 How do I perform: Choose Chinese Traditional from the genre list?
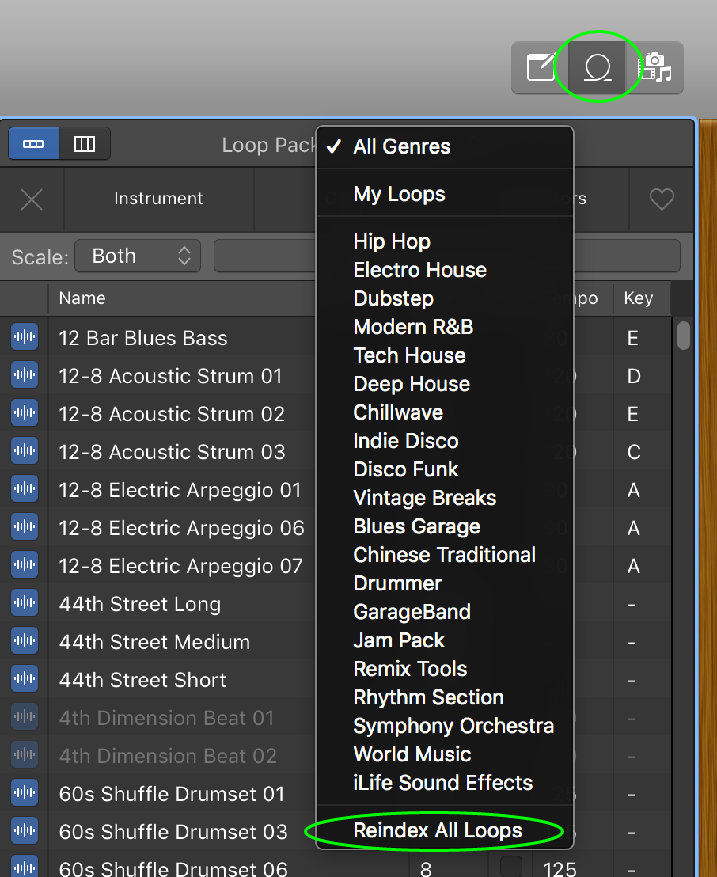(444, 555)
